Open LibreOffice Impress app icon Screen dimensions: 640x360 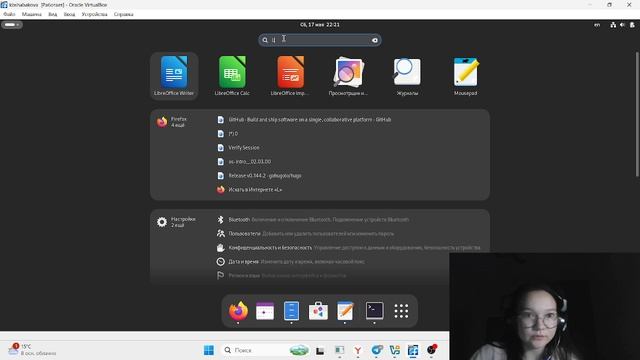[x=290, y=76]
